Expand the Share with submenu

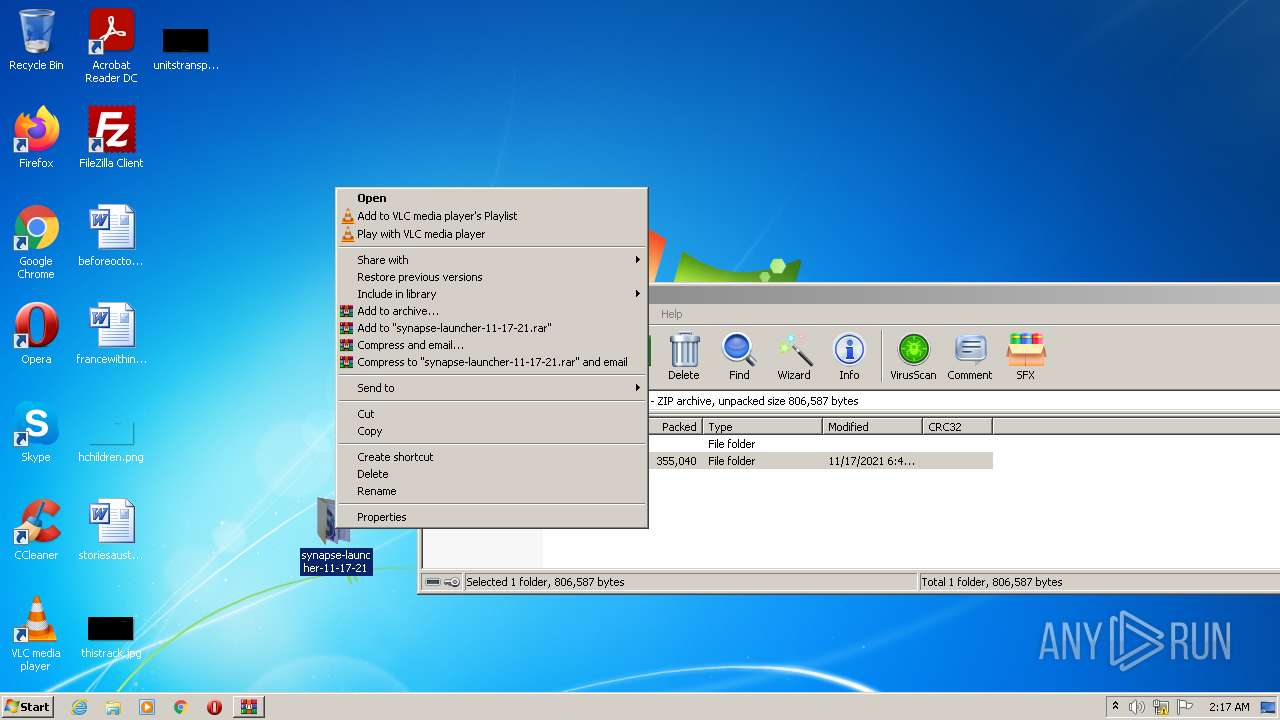(492, 260)
